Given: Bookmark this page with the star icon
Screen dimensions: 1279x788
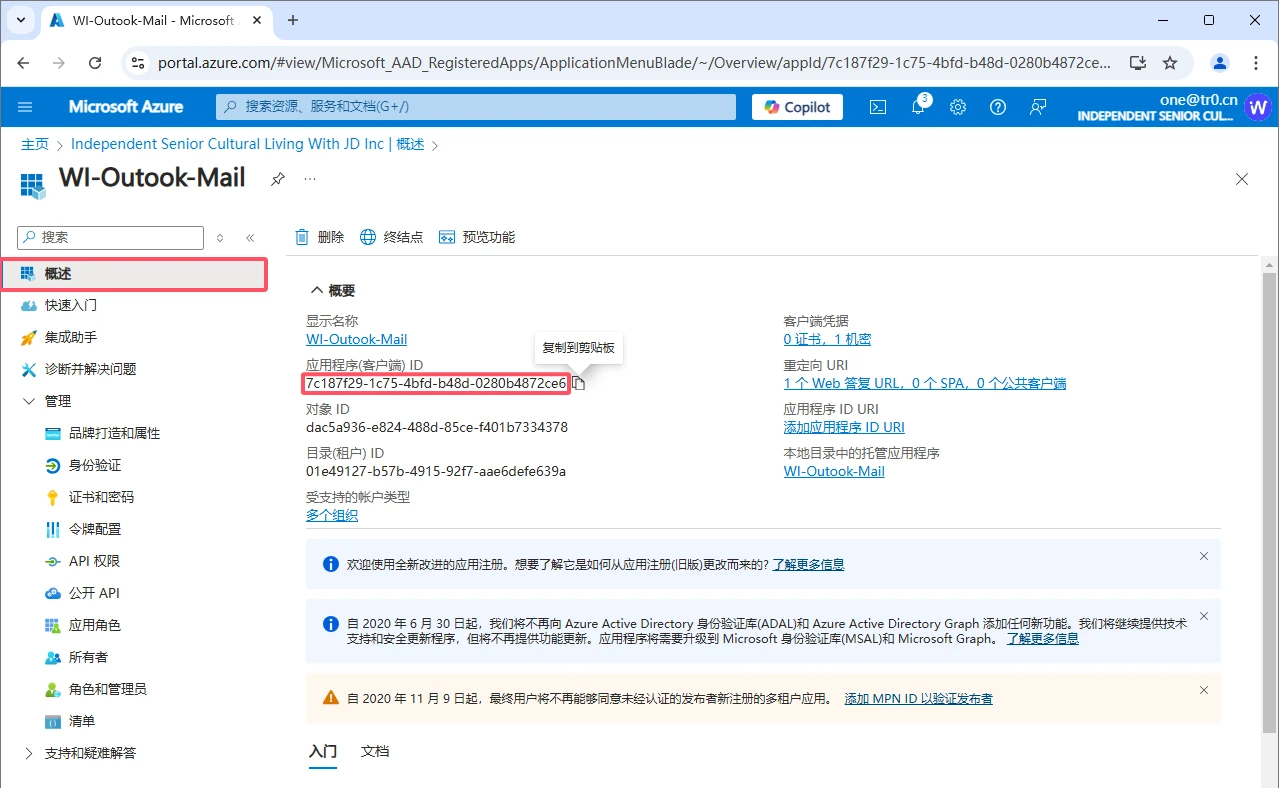Looking at the screenshot, I should tap(1170, 62).
